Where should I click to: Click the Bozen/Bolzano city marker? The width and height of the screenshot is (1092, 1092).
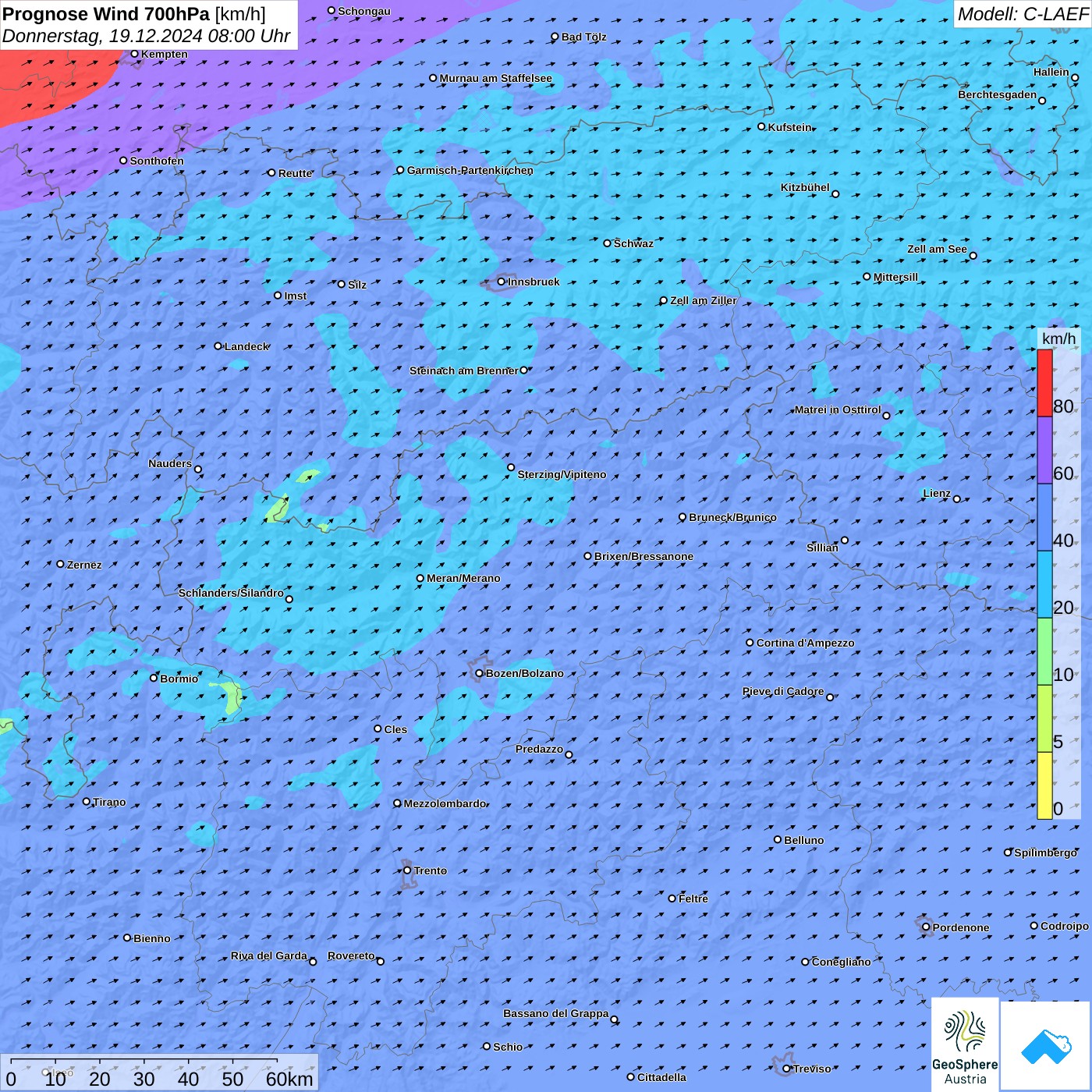coord(480,673)
